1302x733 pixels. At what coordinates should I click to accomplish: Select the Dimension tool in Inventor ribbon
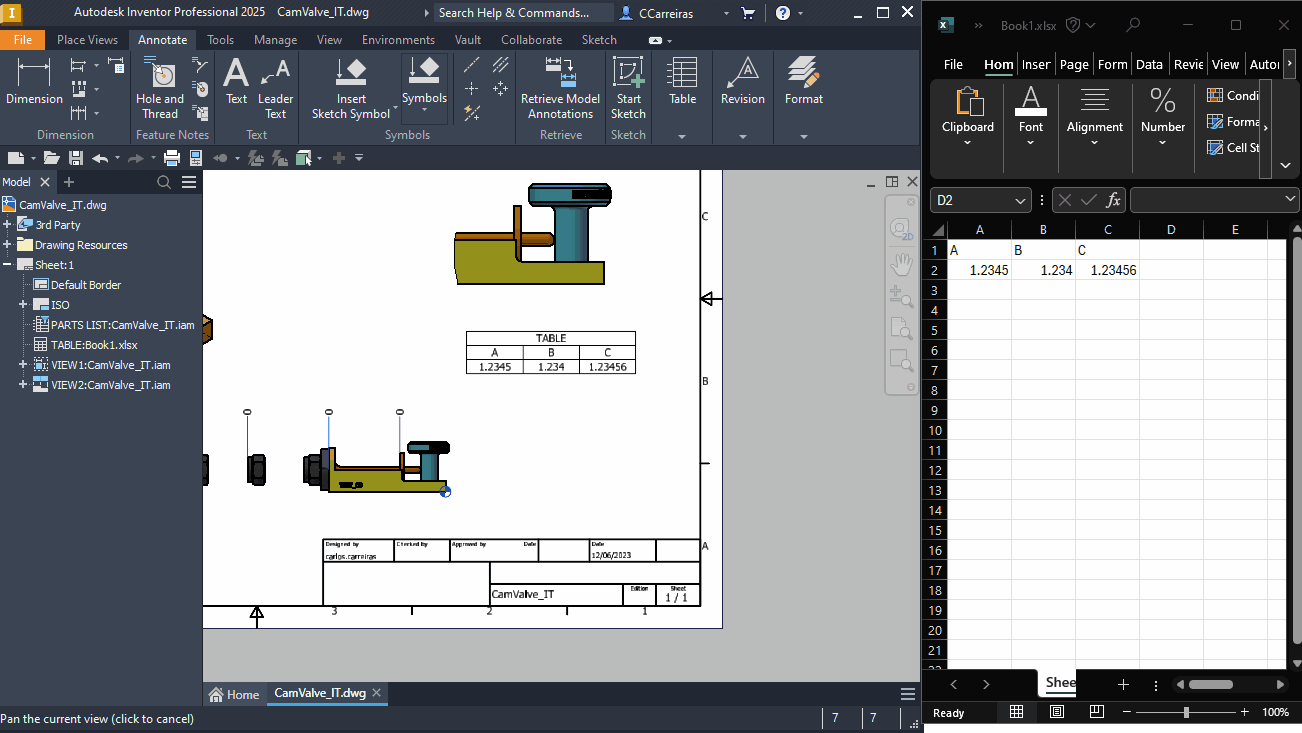pyautogui.click(x=34, y=82)
